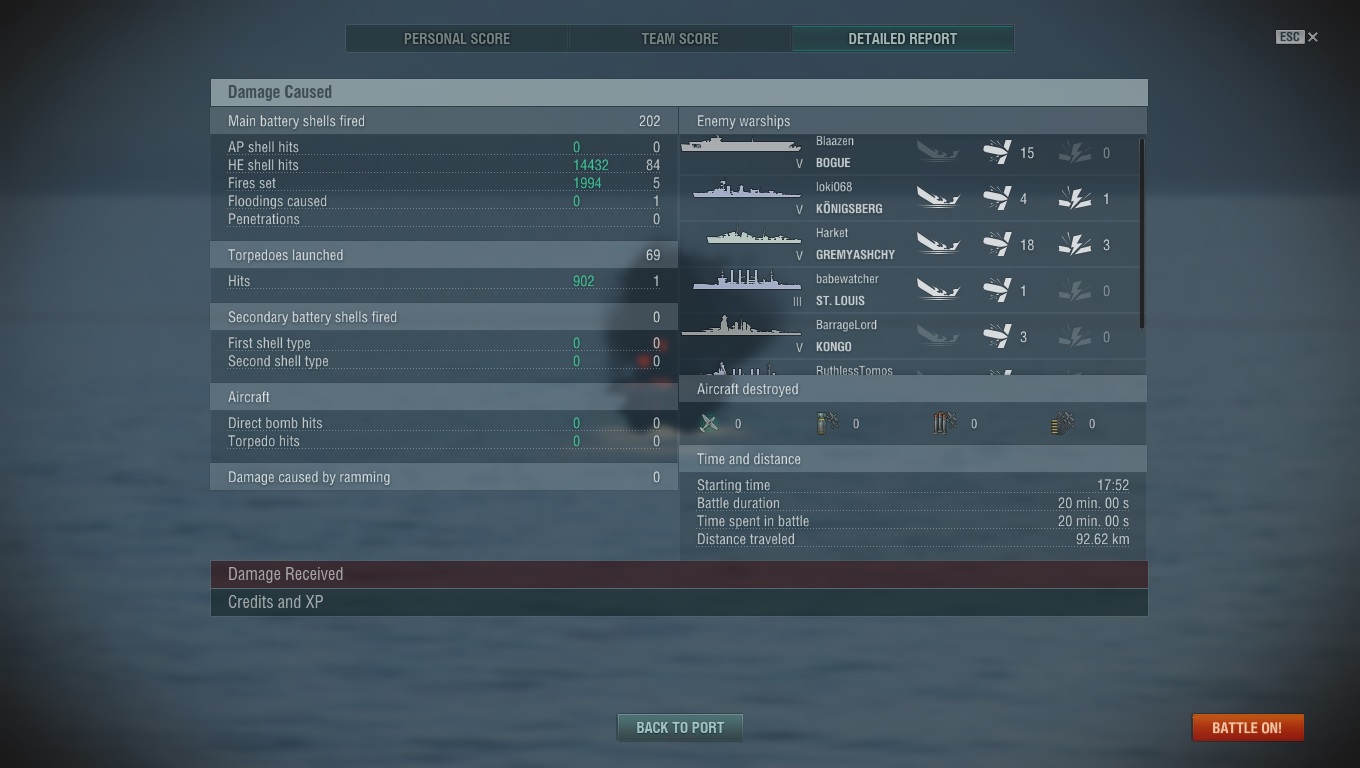Click the aircraft destroyed icon showing four bombs
Screen dimensions: 1360x768
[x=1062, y=423]
